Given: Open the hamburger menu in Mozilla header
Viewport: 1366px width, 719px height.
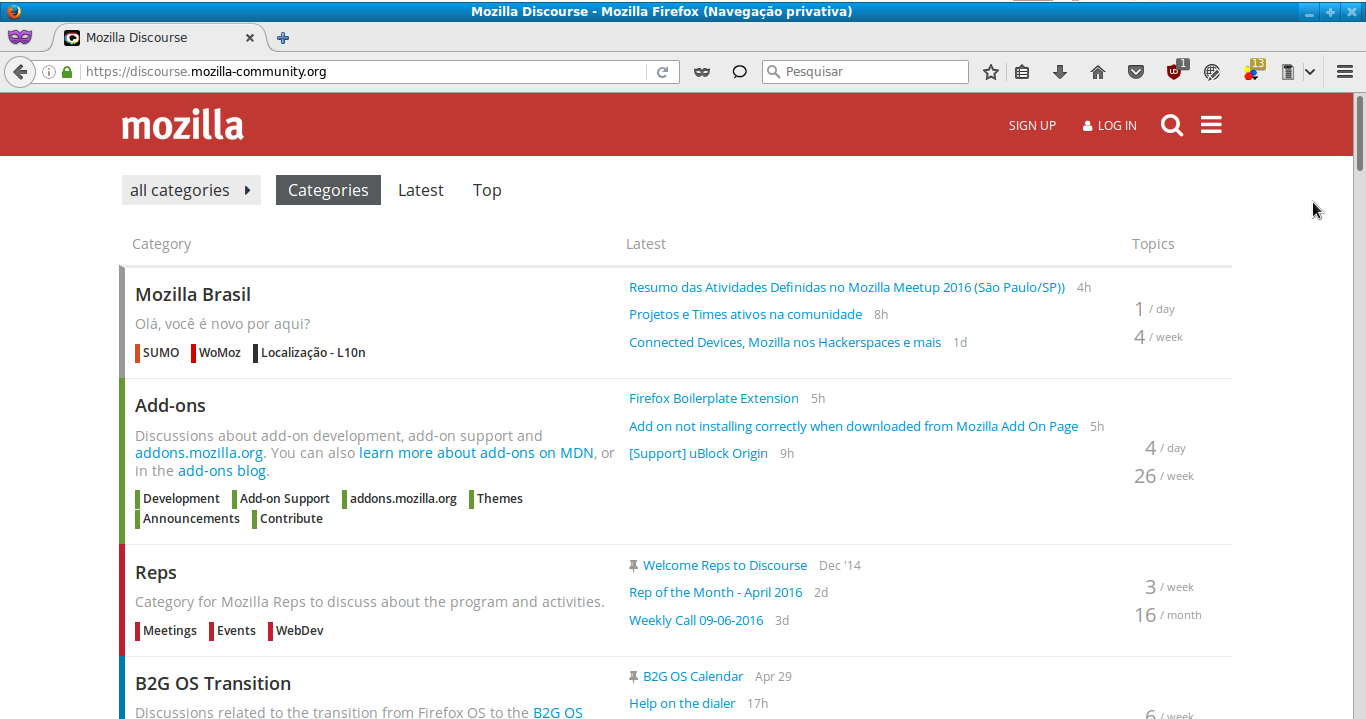Looking at the screenshot, I should coord(1211,125).
